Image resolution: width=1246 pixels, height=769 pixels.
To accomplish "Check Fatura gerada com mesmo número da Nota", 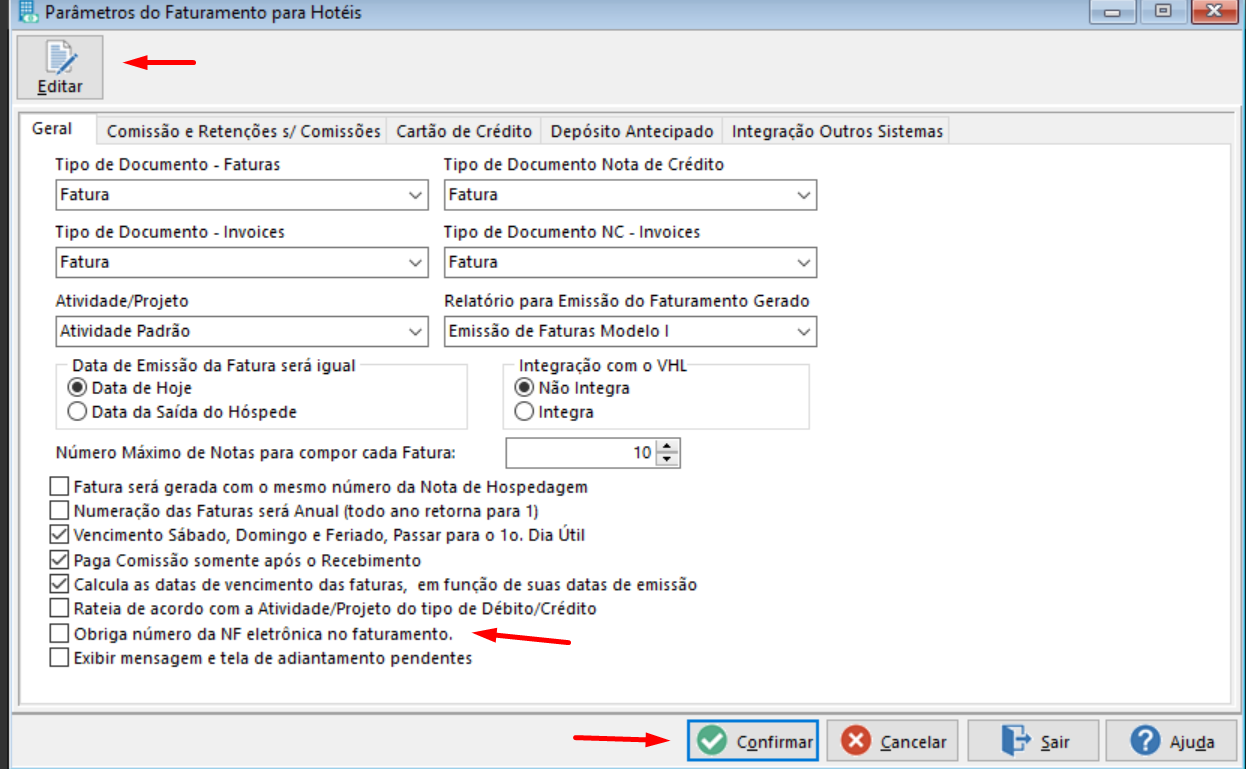I will (59, 488).
